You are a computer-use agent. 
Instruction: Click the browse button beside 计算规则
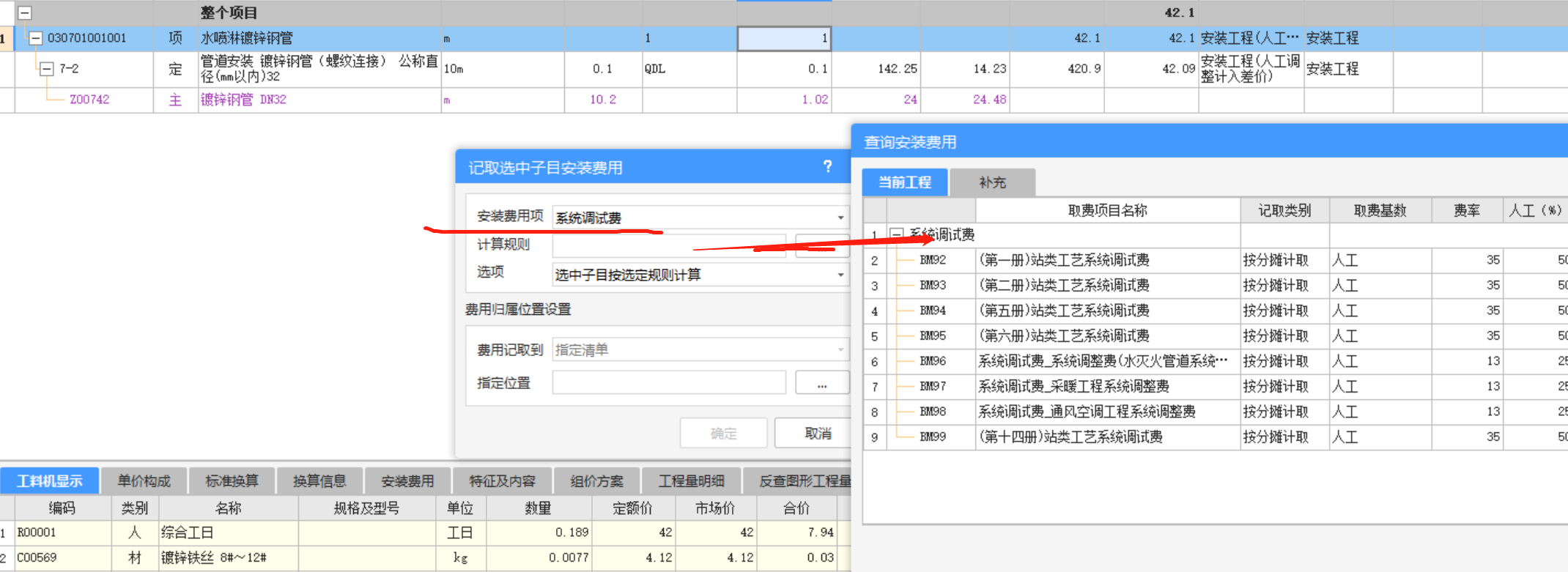pyautogui.click(x=822, y=245)
